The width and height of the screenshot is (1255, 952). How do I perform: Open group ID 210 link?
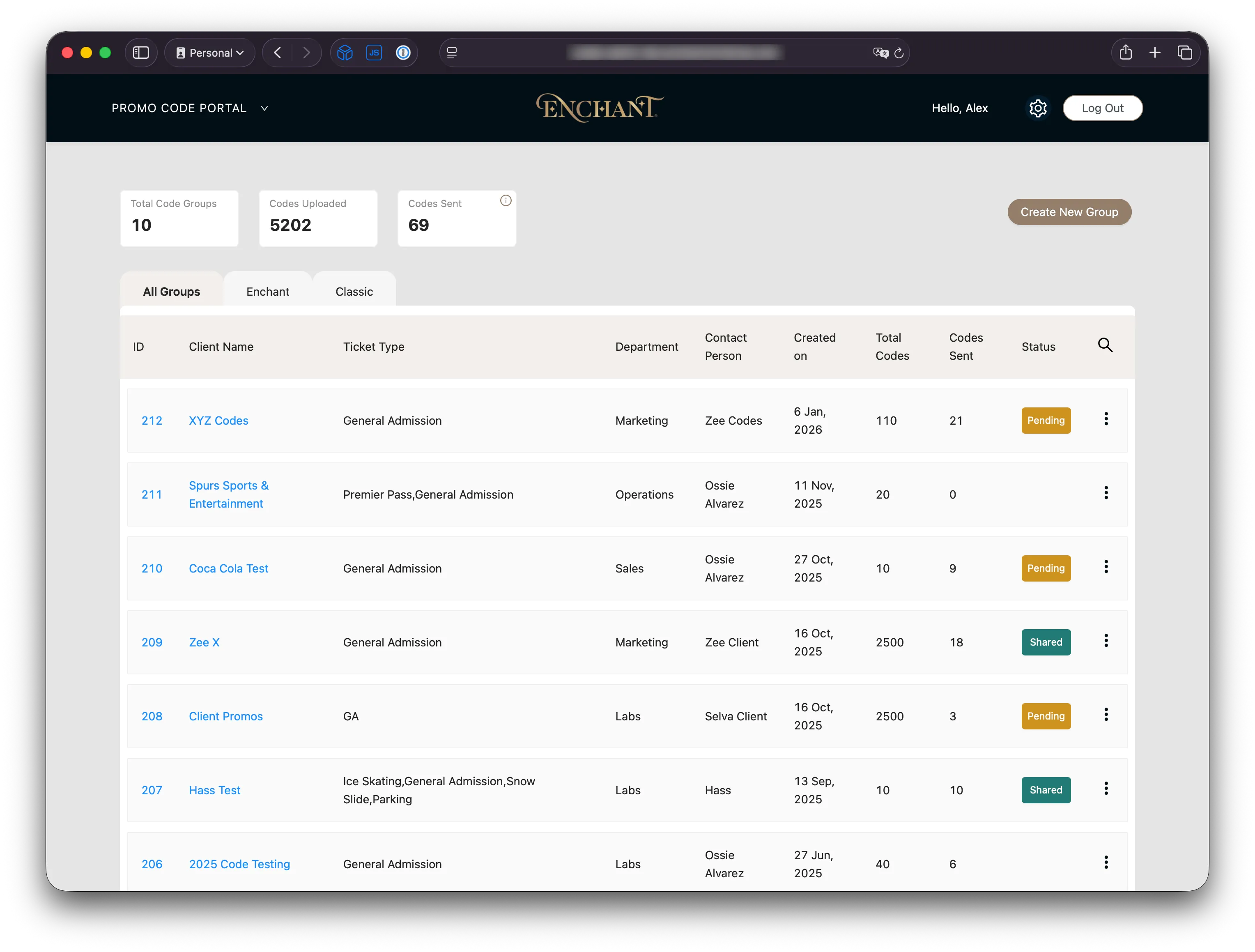[152, 568]
